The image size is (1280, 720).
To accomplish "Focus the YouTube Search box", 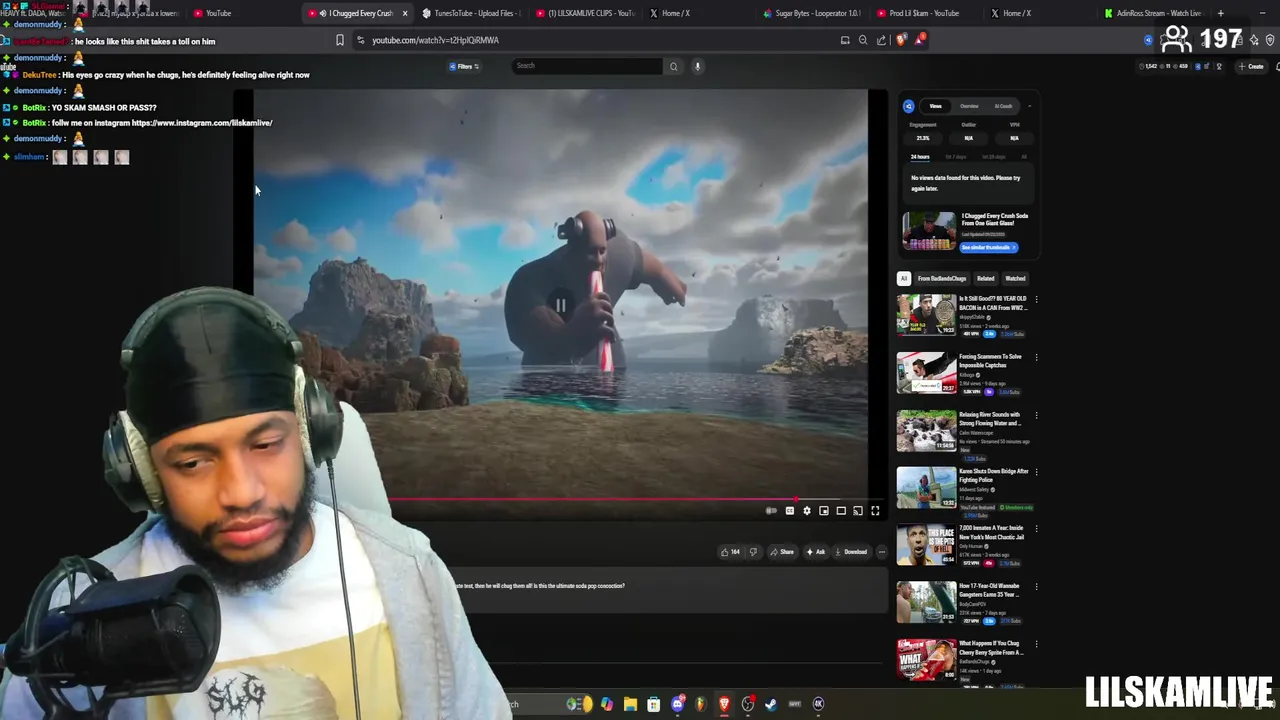I will click(587, 66).
